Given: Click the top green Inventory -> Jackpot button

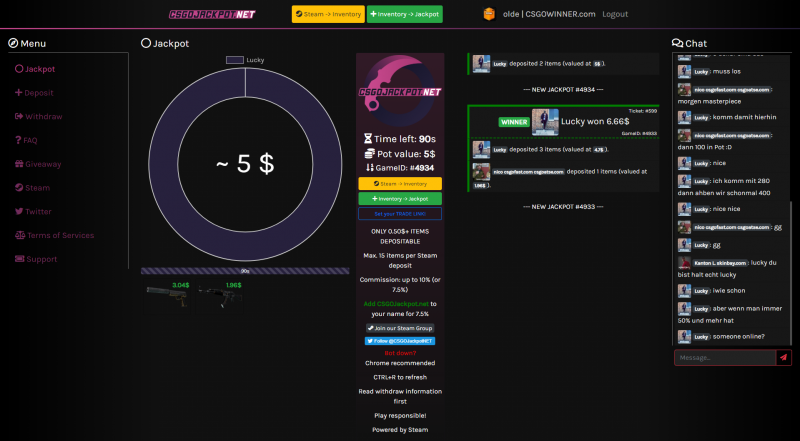Looking at the screenshot, I should tap(405, 14).
